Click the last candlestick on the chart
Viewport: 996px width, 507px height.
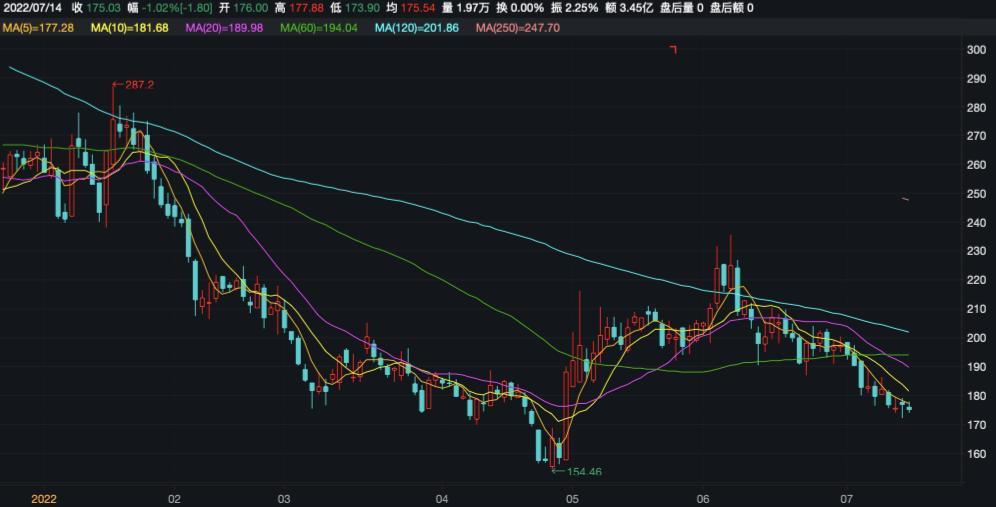click(909, 409)
